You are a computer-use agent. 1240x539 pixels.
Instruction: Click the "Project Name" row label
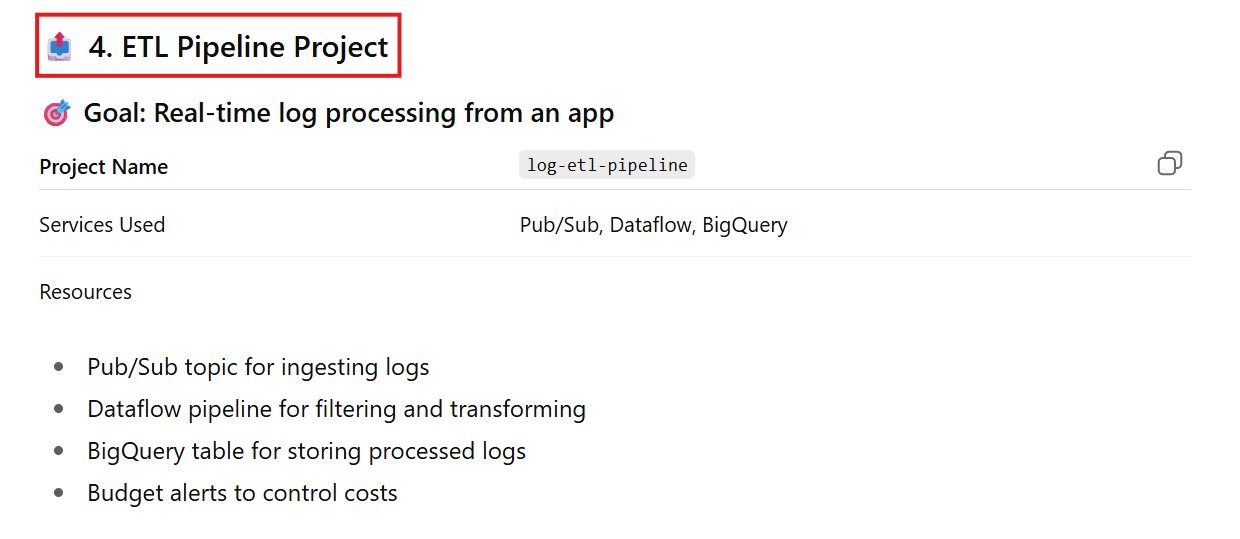point(103,167)
